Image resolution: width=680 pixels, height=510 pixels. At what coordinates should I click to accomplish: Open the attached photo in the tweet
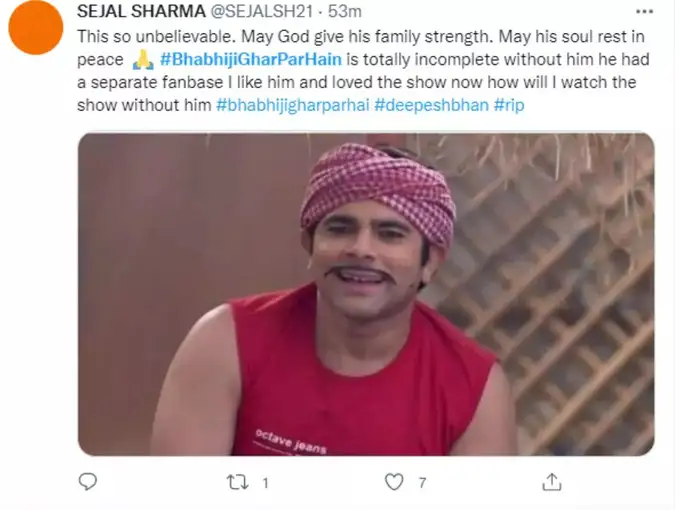(x=366, y=294)
